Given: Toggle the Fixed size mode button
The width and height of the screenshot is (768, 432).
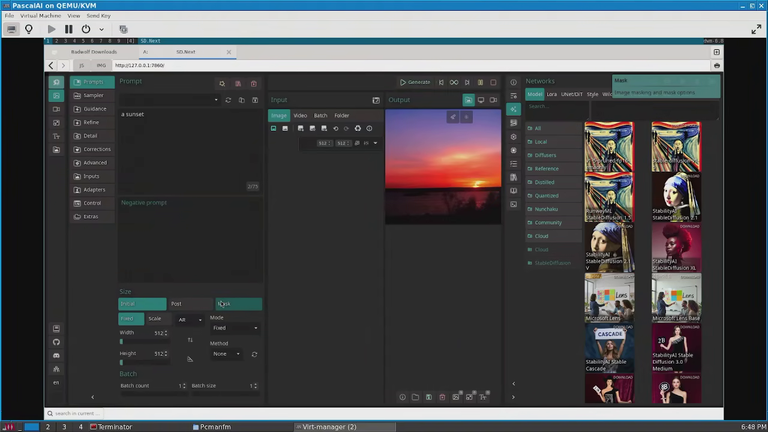Looking at the screenshot, I should [x=131, y=319].
